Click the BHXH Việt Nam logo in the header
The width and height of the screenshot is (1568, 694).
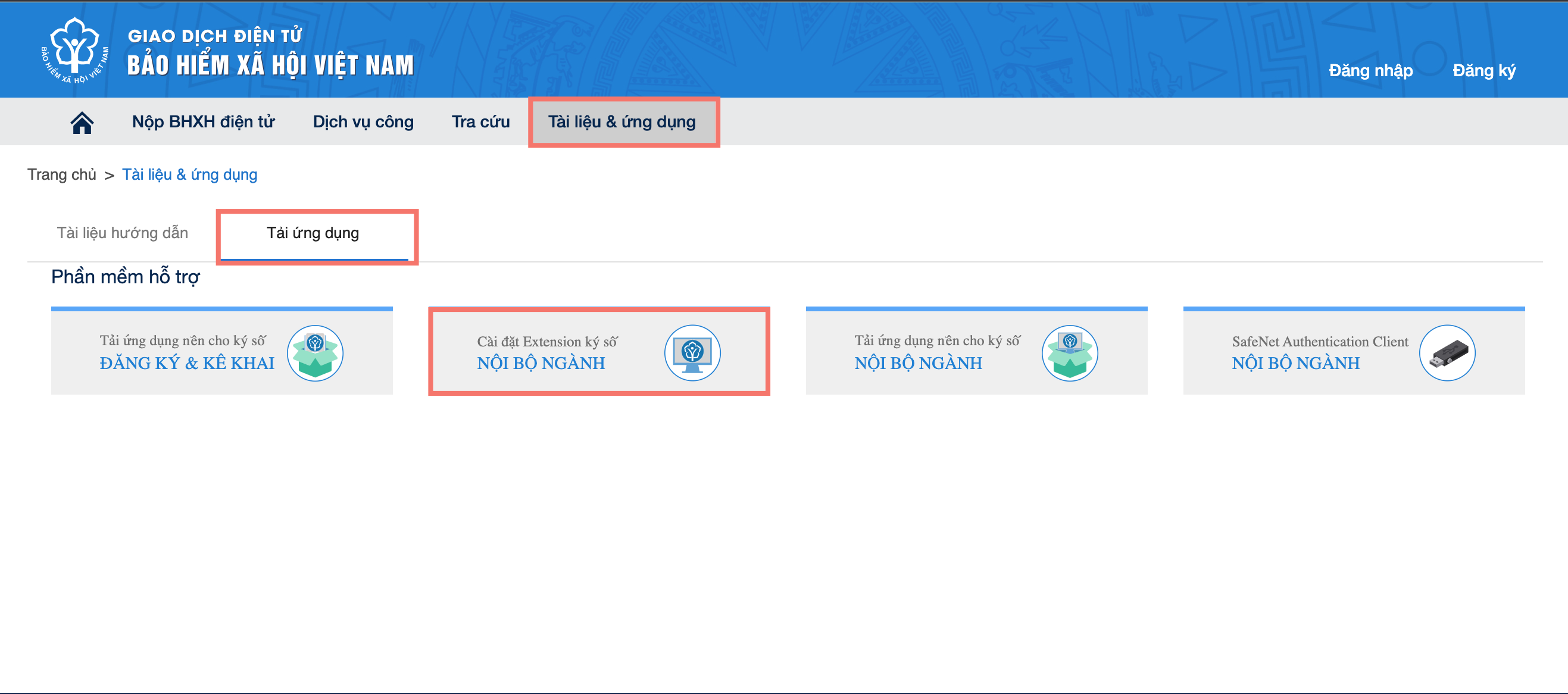[74, 49]
